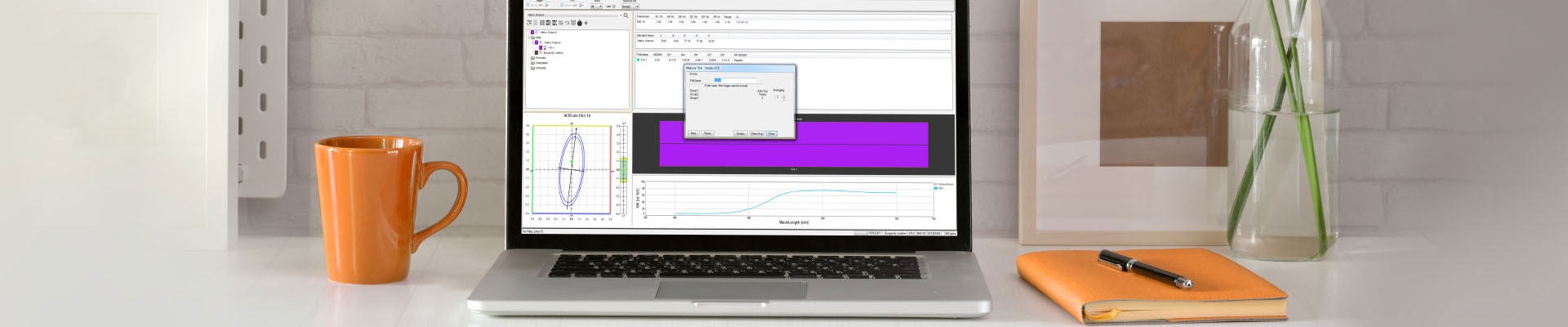Click the Burgundy Leather entry in status bar

tap(896, 233)
